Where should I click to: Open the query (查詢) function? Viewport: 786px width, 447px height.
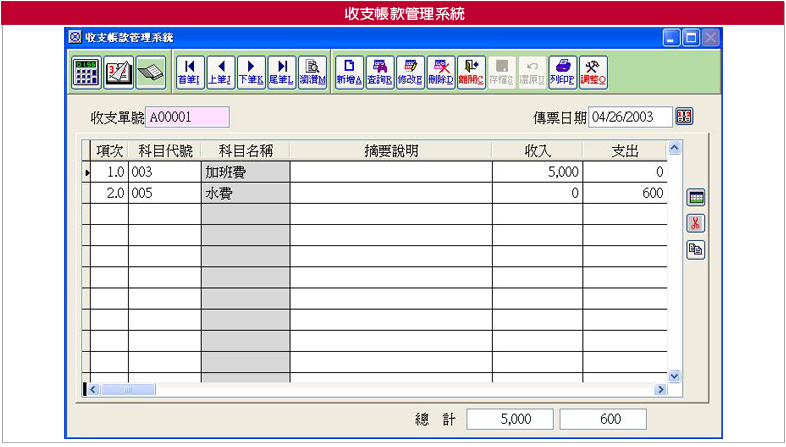coord(380,72)
